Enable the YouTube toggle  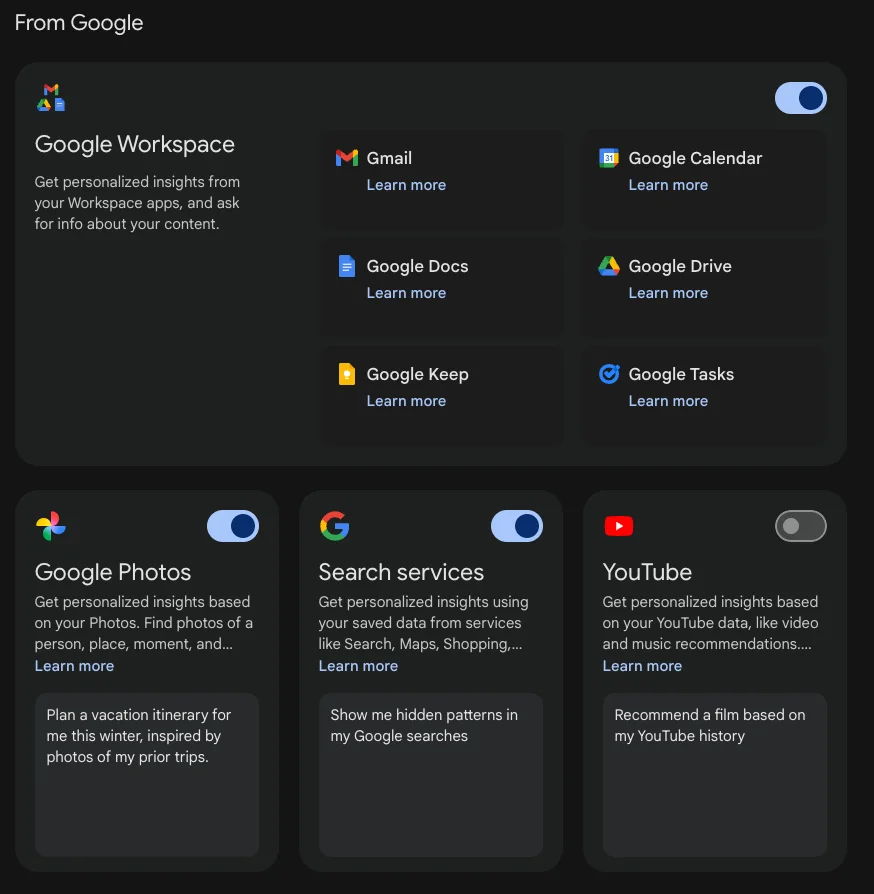[x=801, y=526]
